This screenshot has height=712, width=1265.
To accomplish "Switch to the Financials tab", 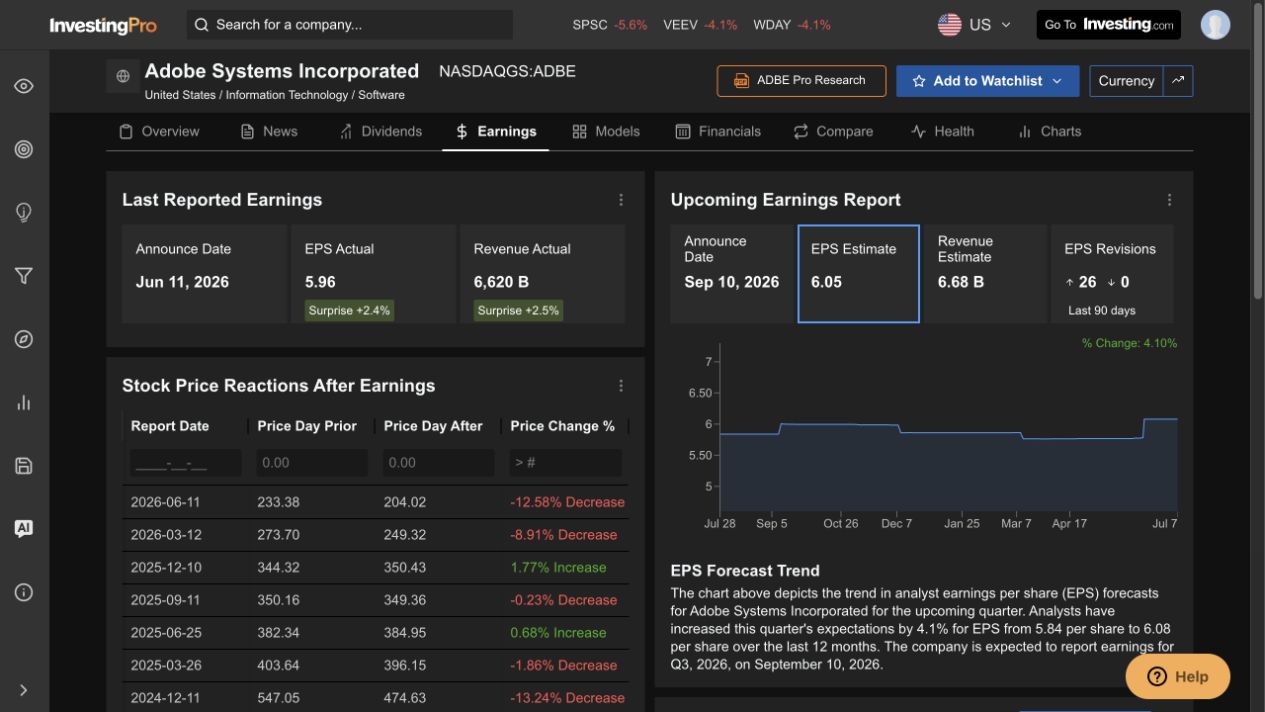I will (718, 131).
